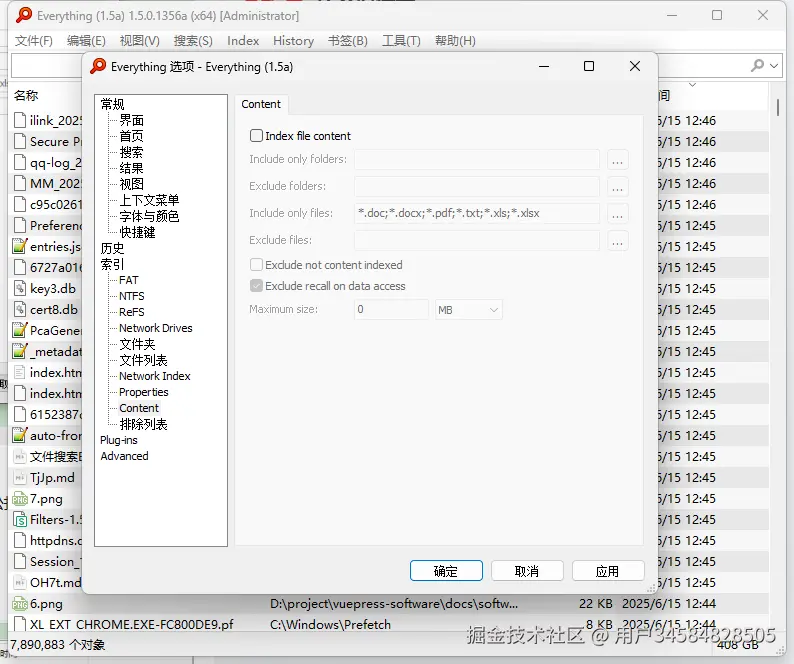Select the 6.png row in results list

point(390,604)
